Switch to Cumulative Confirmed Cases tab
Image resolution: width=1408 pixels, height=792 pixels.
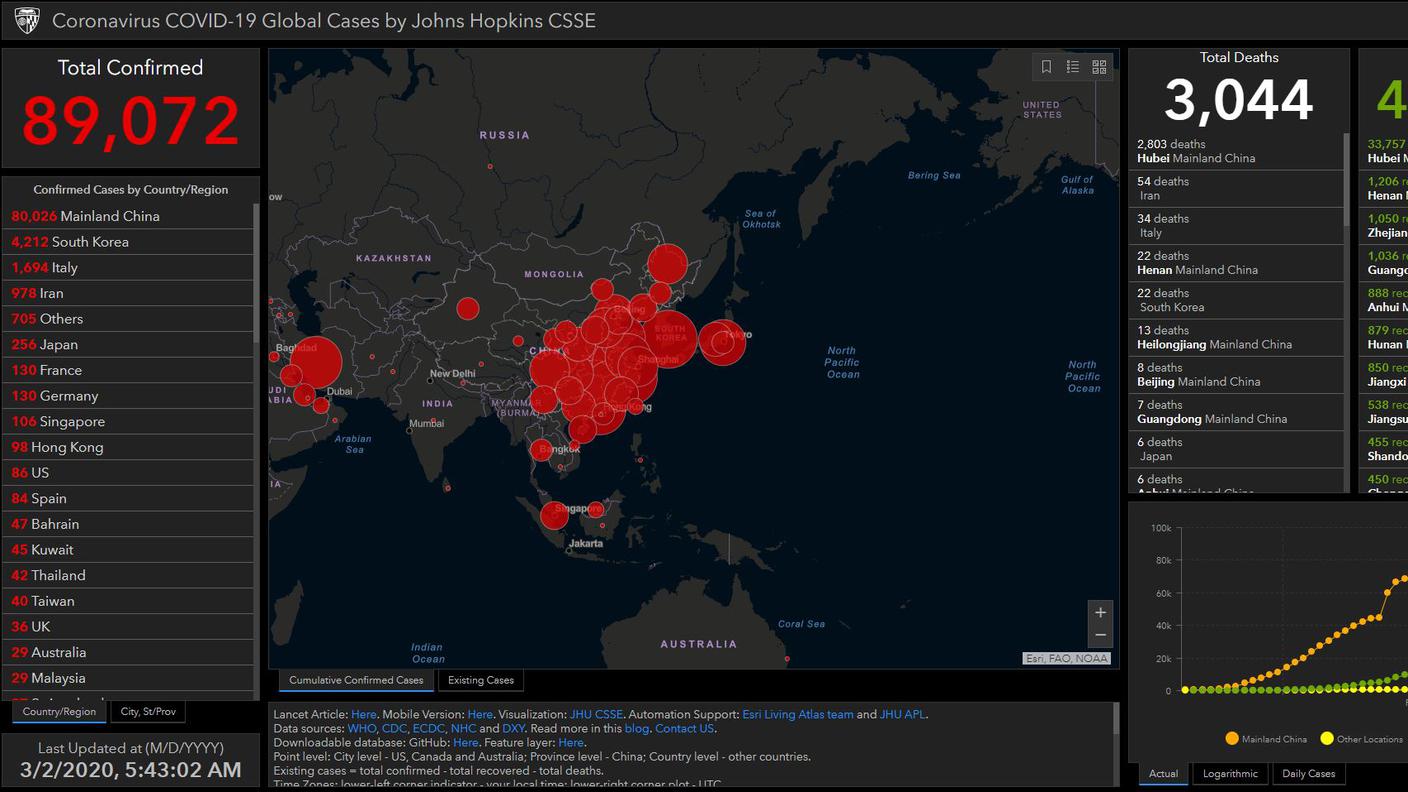click(x=356, y=680)
